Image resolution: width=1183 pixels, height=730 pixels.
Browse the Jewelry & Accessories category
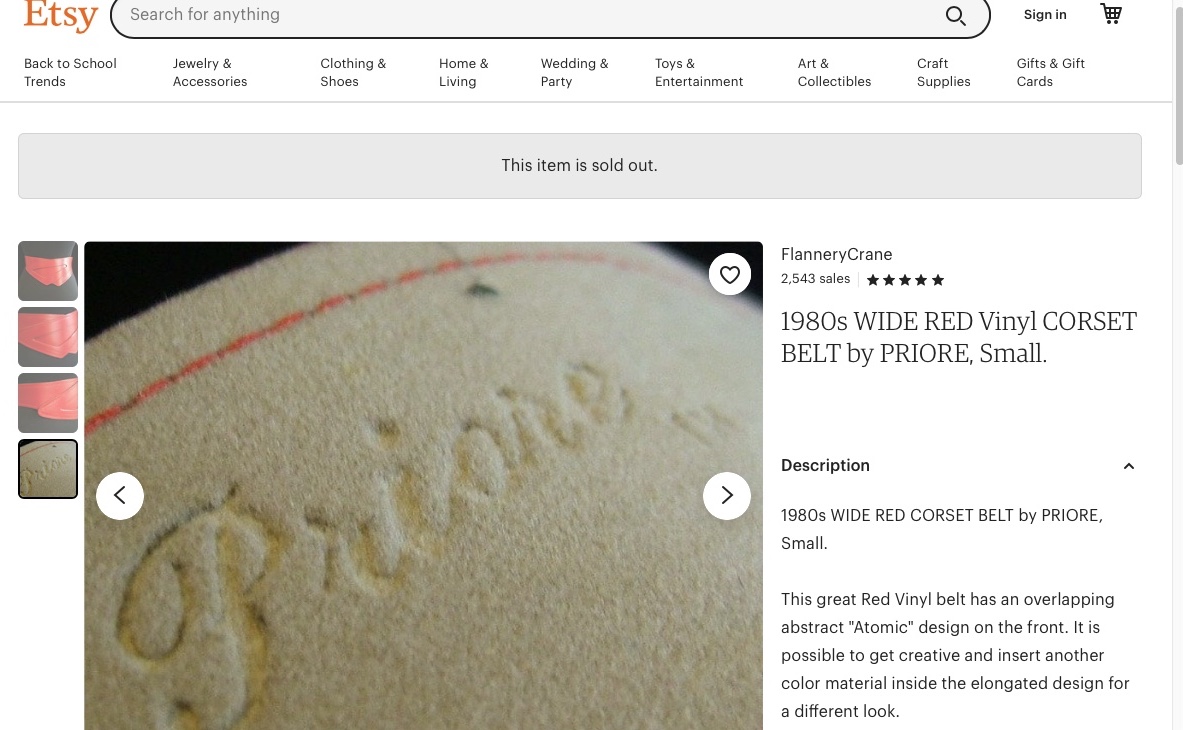210,73
